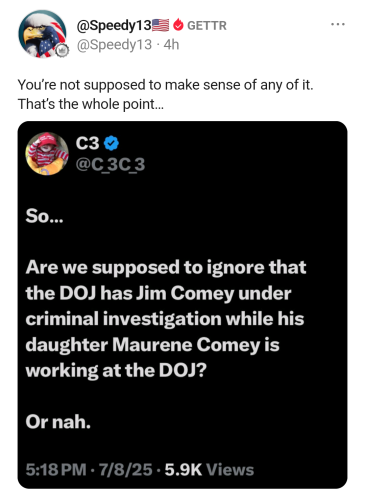Select the gray GETTR label

207,26
